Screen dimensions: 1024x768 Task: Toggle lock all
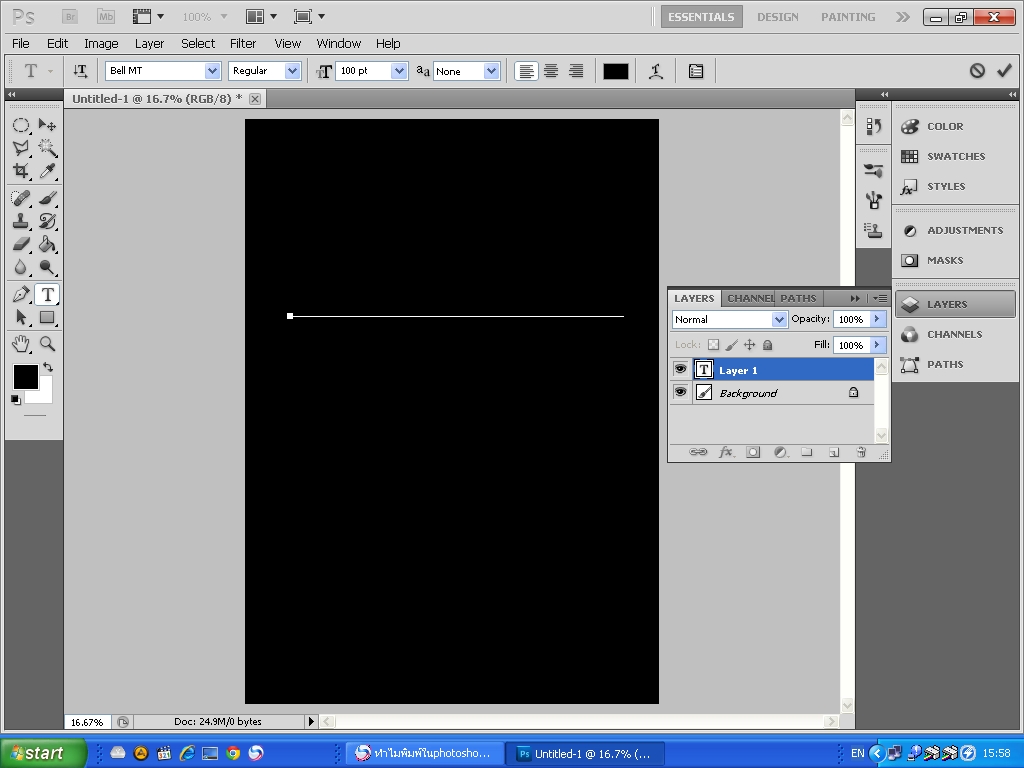click(x=768, y=345)
